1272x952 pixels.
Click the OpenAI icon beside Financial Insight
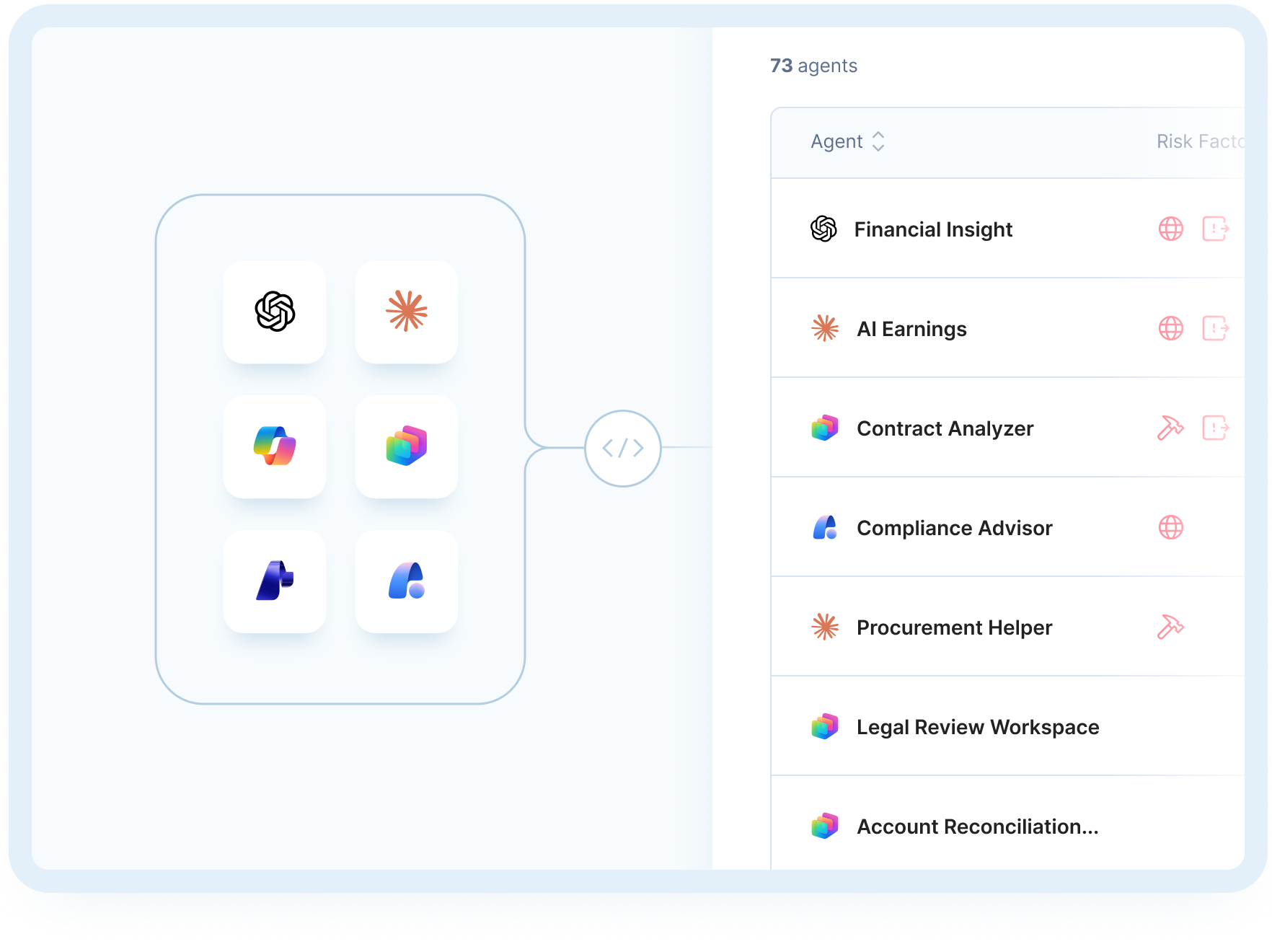823,229
